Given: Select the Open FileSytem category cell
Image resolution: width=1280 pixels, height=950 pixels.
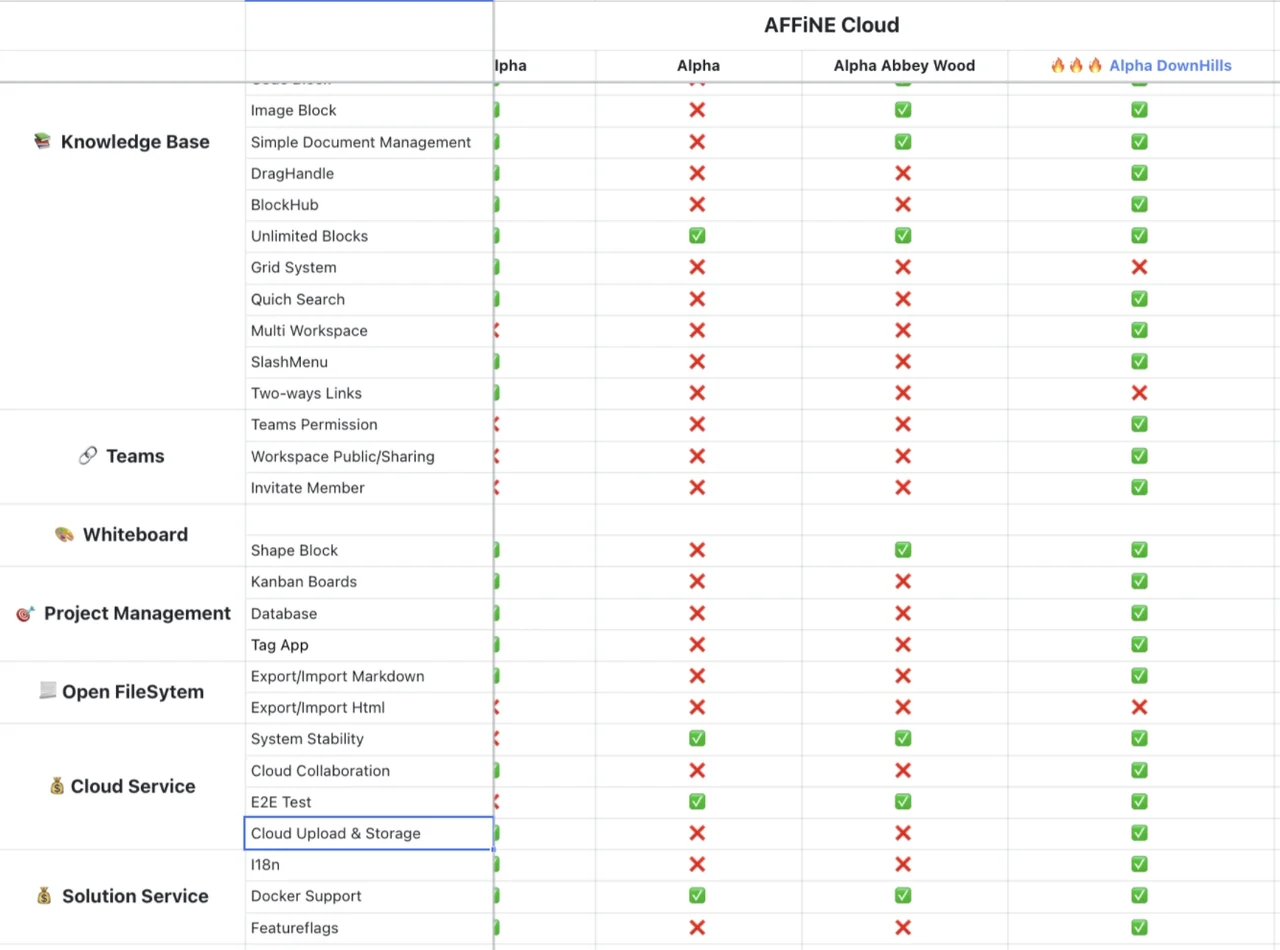Looking at the screenshot, I should pos(122,691).
